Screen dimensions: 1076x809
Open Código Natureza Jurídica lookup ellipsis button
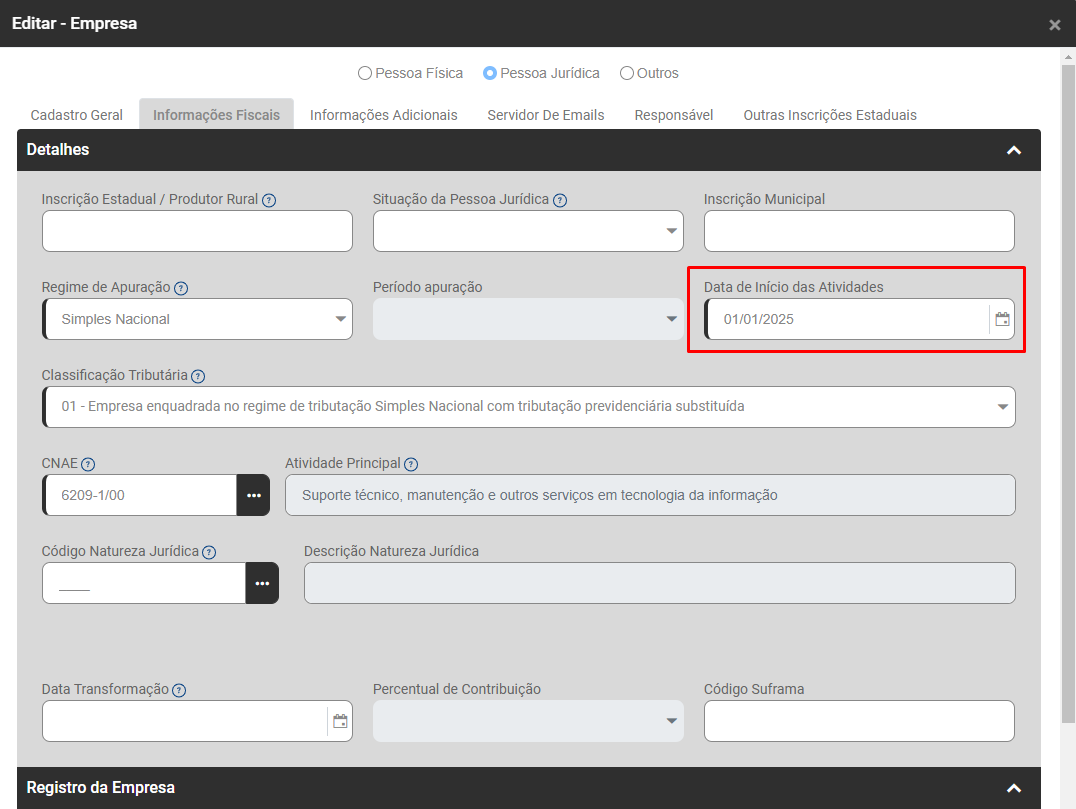pos(262,583)
